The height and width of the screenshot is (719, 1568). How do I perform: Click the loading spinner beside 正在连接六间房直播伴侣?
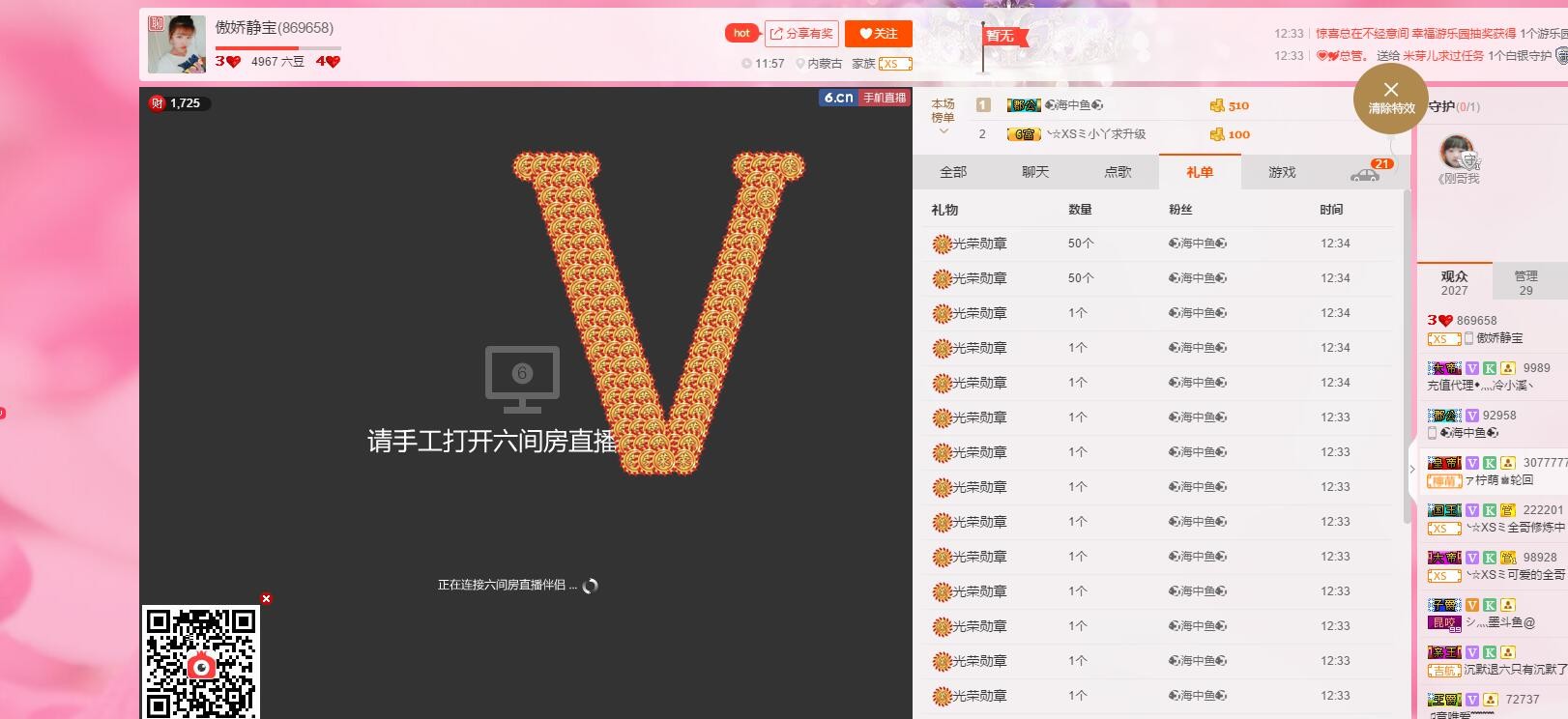click(x=591, y=586)
